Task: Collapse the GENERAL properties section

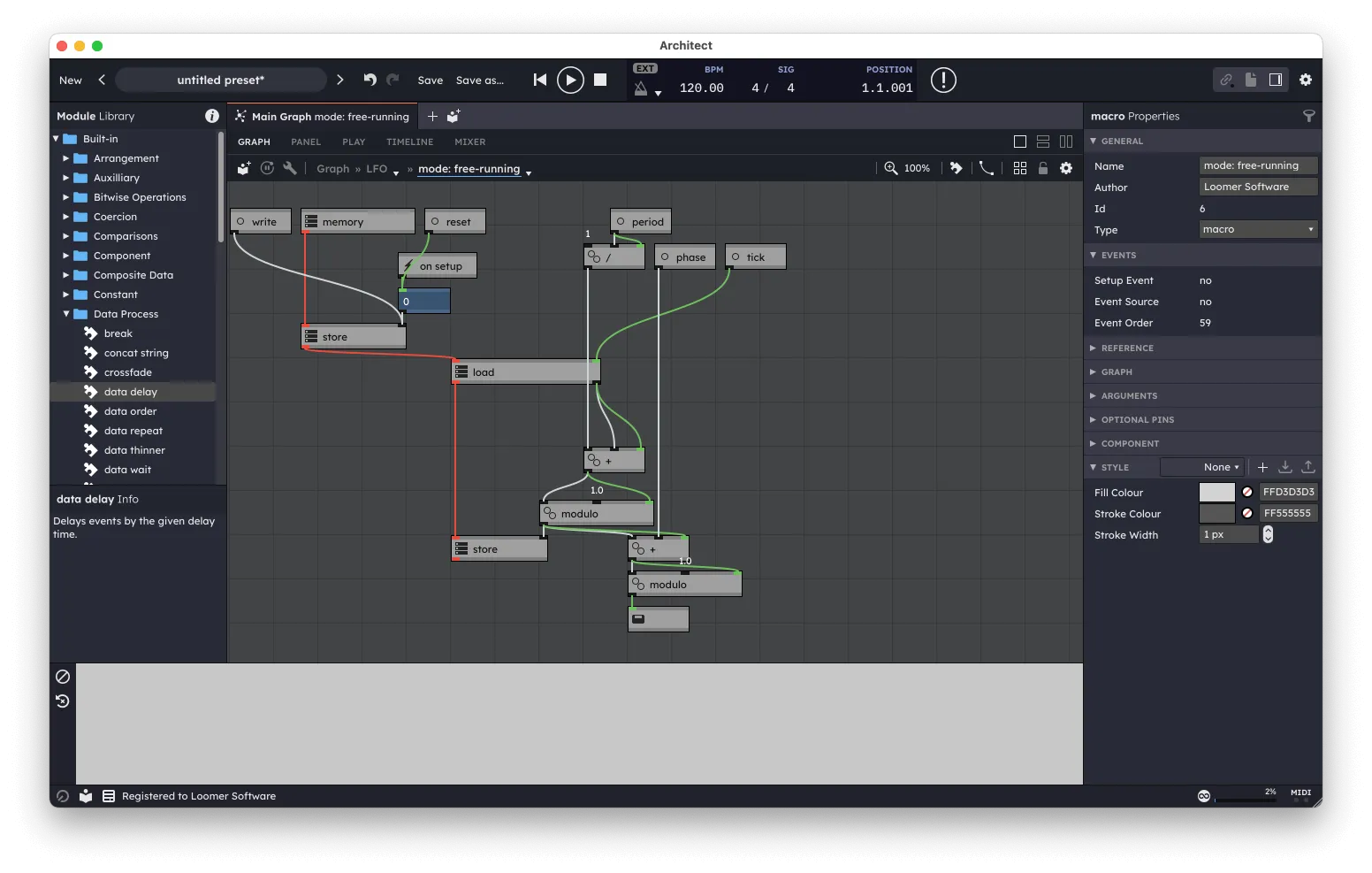Action: (1094, 142)
